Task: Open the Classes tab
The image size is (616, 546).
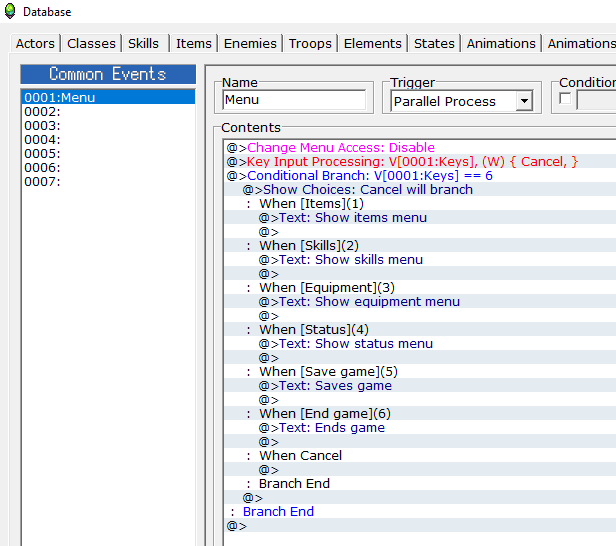Action: point(91,44)
